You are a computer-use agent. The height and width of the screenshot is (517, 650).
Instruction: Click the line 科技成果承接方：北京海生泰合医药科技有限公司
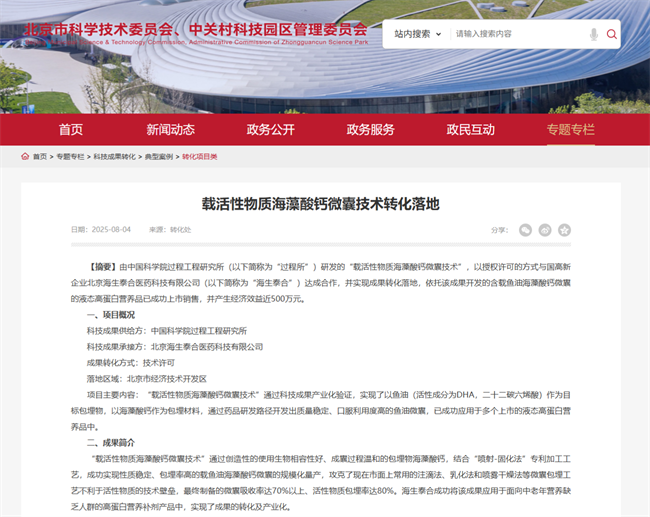(175, 347)
